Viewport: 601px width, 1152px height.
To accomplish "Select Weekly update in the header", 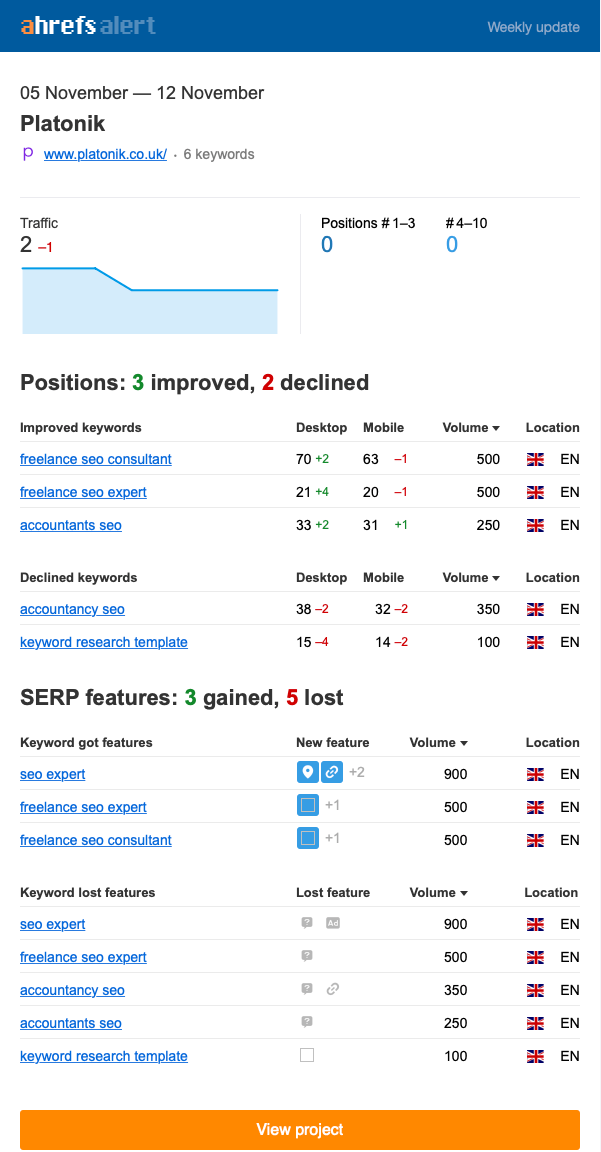I will pos(534,27).
